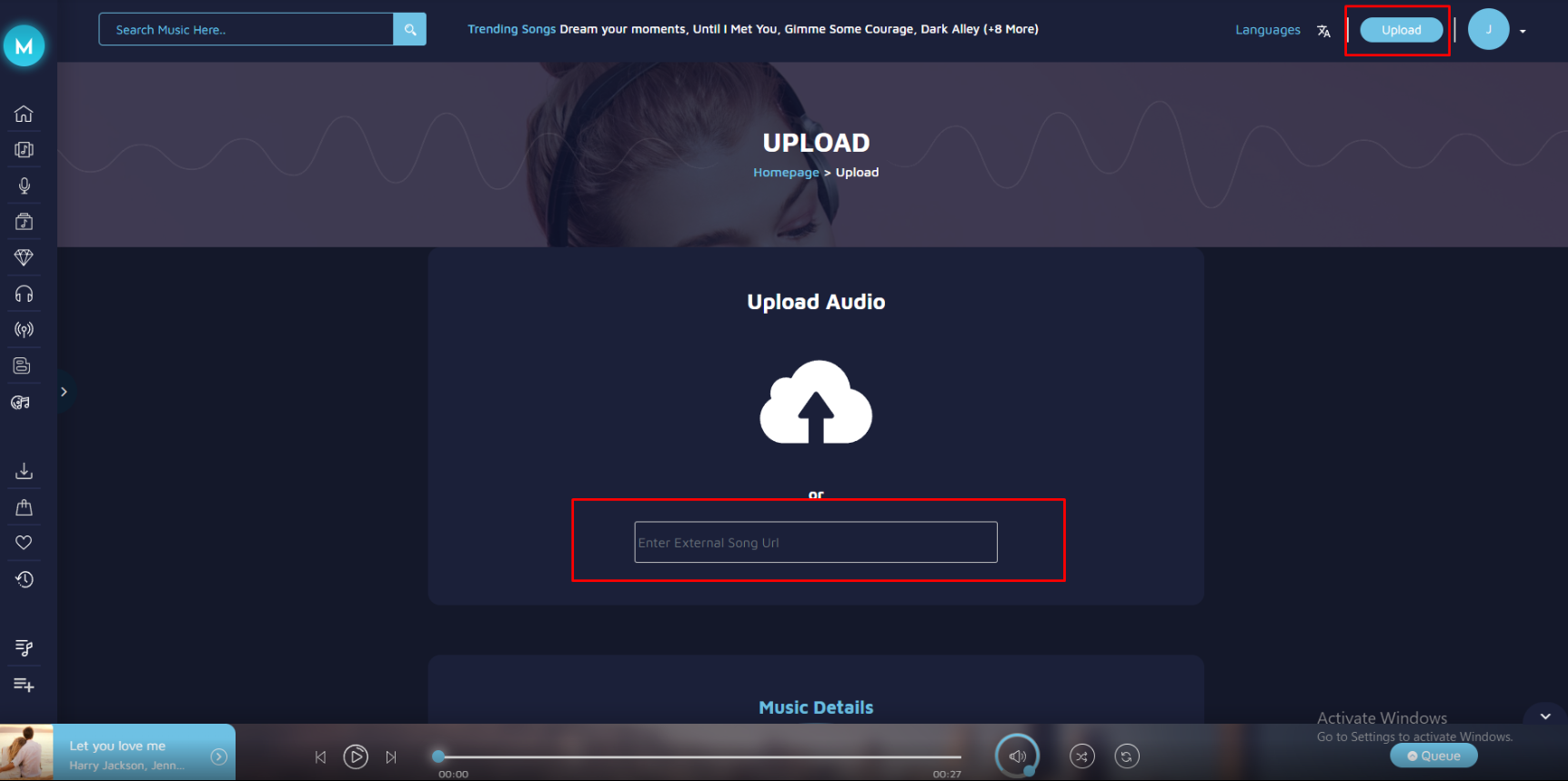Screen dimensions: 1568x781
Task: Open Home from the sidebar
Action: [24, 114]
